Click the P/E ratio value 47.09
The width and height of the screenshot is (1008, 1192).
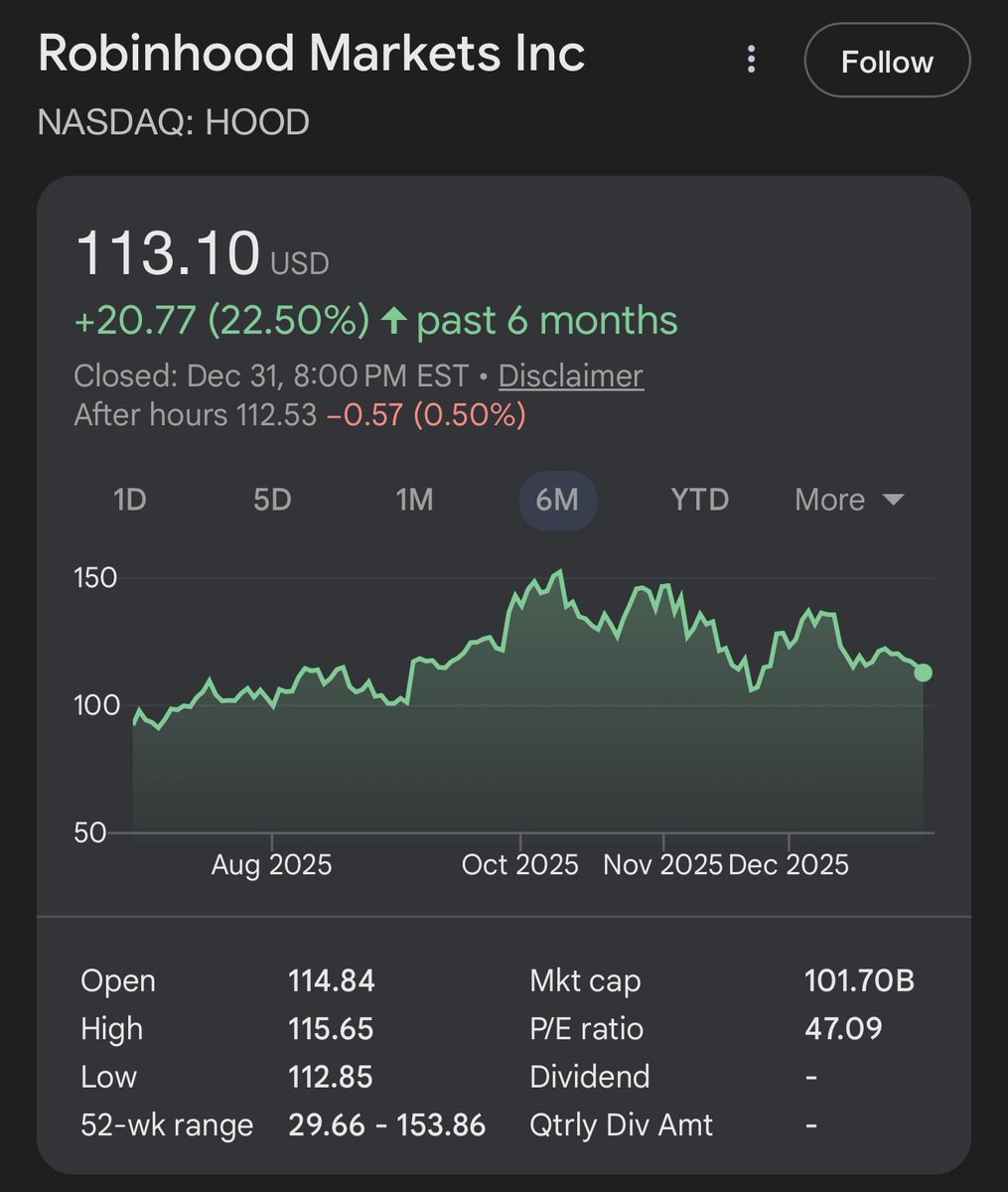[x=843, y=1029]
